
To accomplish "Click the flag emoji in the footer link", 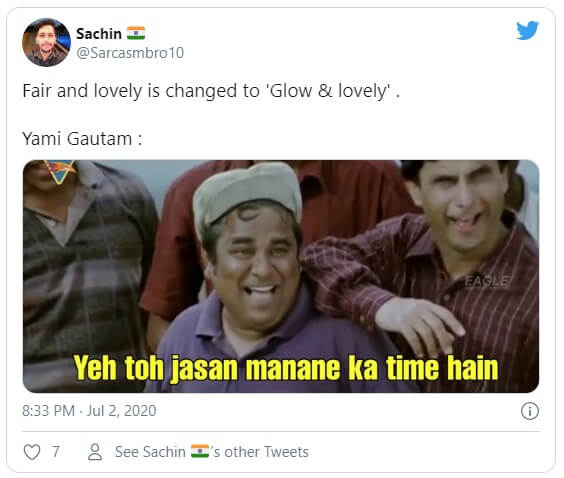I will [x=200, y=451].
